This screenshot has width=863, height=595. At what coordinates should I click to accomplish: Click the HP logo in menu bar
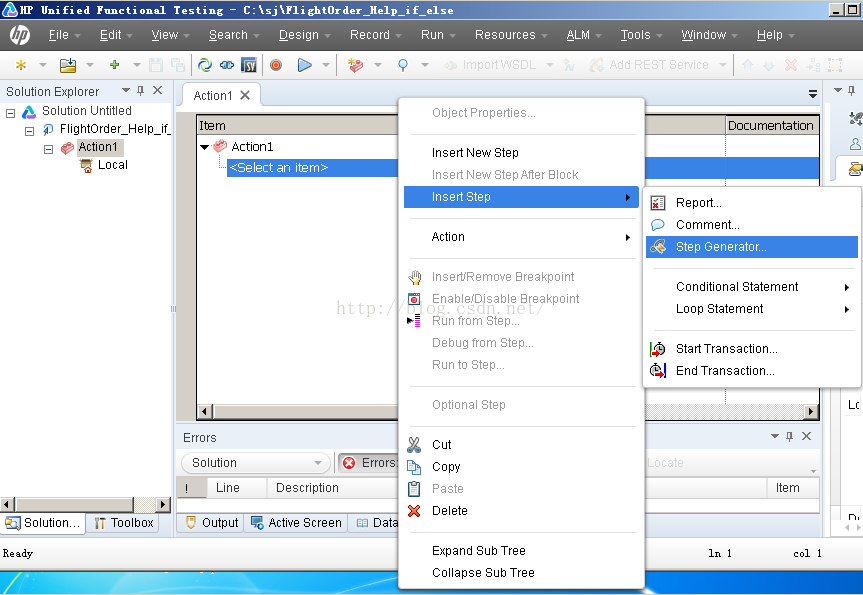point(20,35)
